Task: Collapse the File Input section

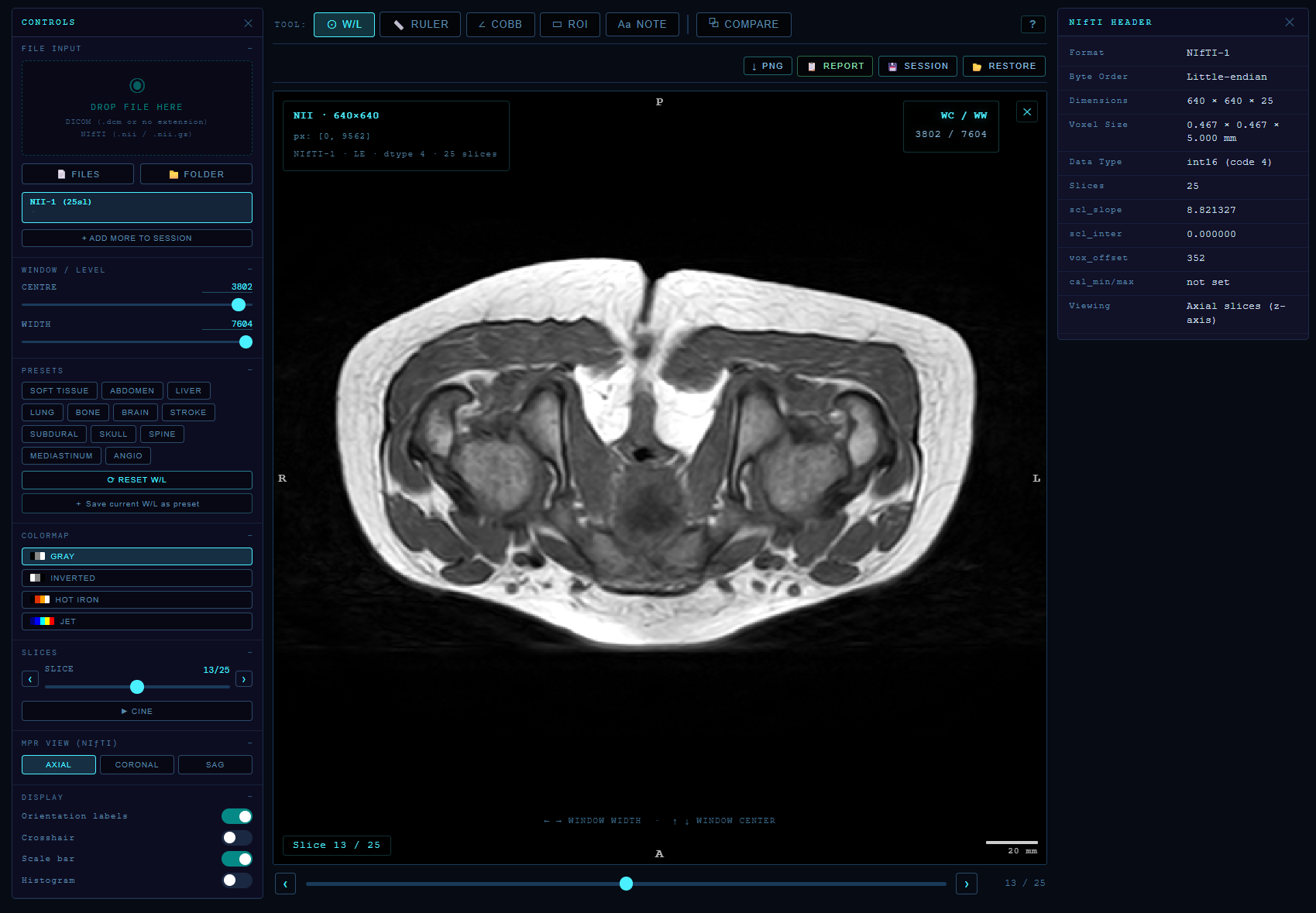Action: point(249,49)
